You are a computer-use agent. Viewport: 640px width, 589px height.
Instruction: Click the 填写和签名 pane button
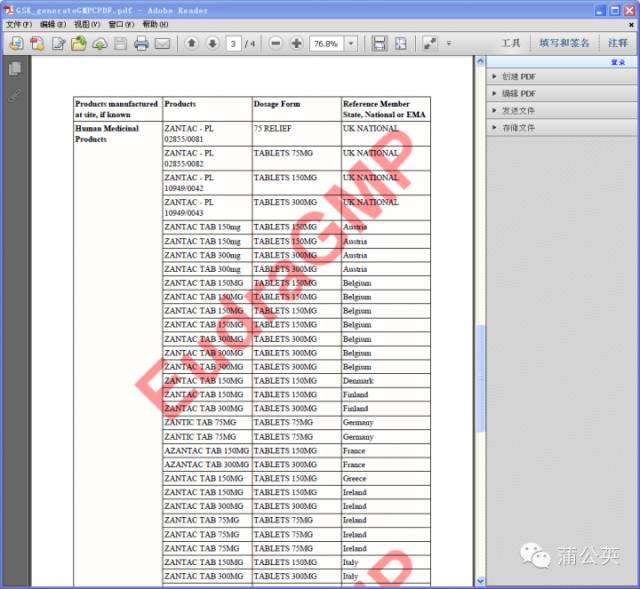[564, 43]
